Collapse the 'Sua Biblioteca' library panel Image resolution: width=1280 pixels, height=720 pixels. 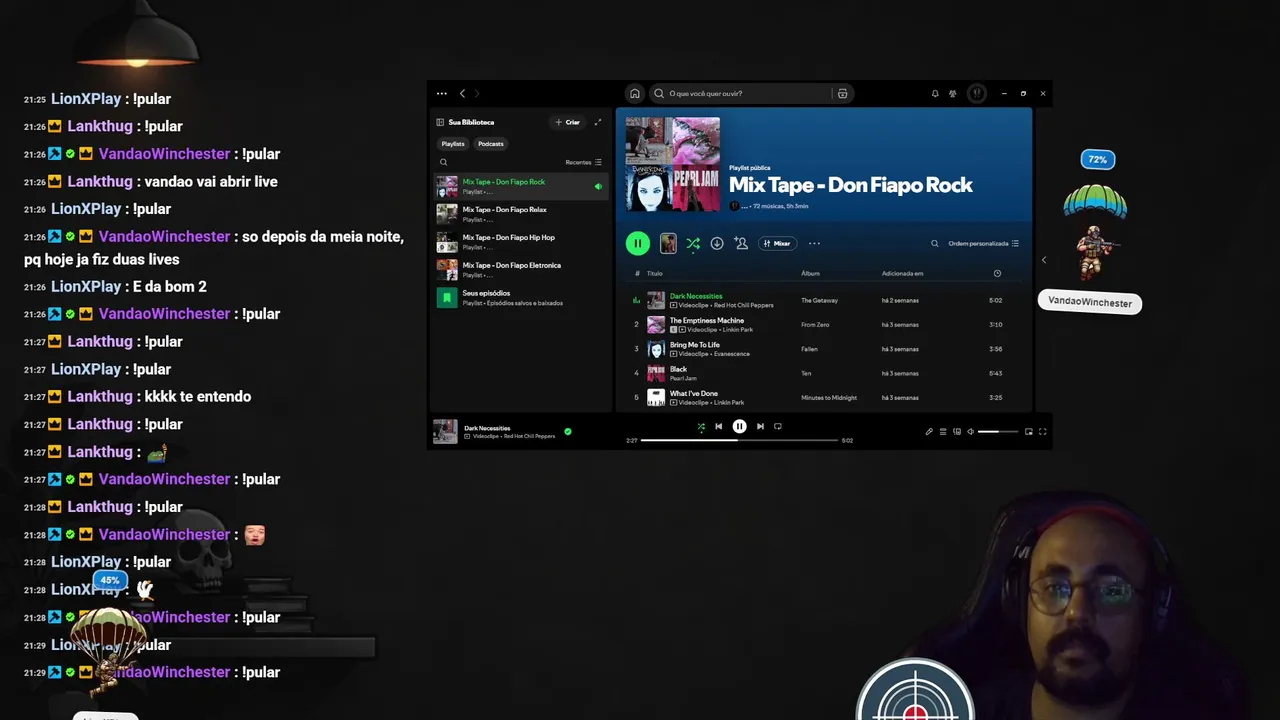click(x=440, y=122)
